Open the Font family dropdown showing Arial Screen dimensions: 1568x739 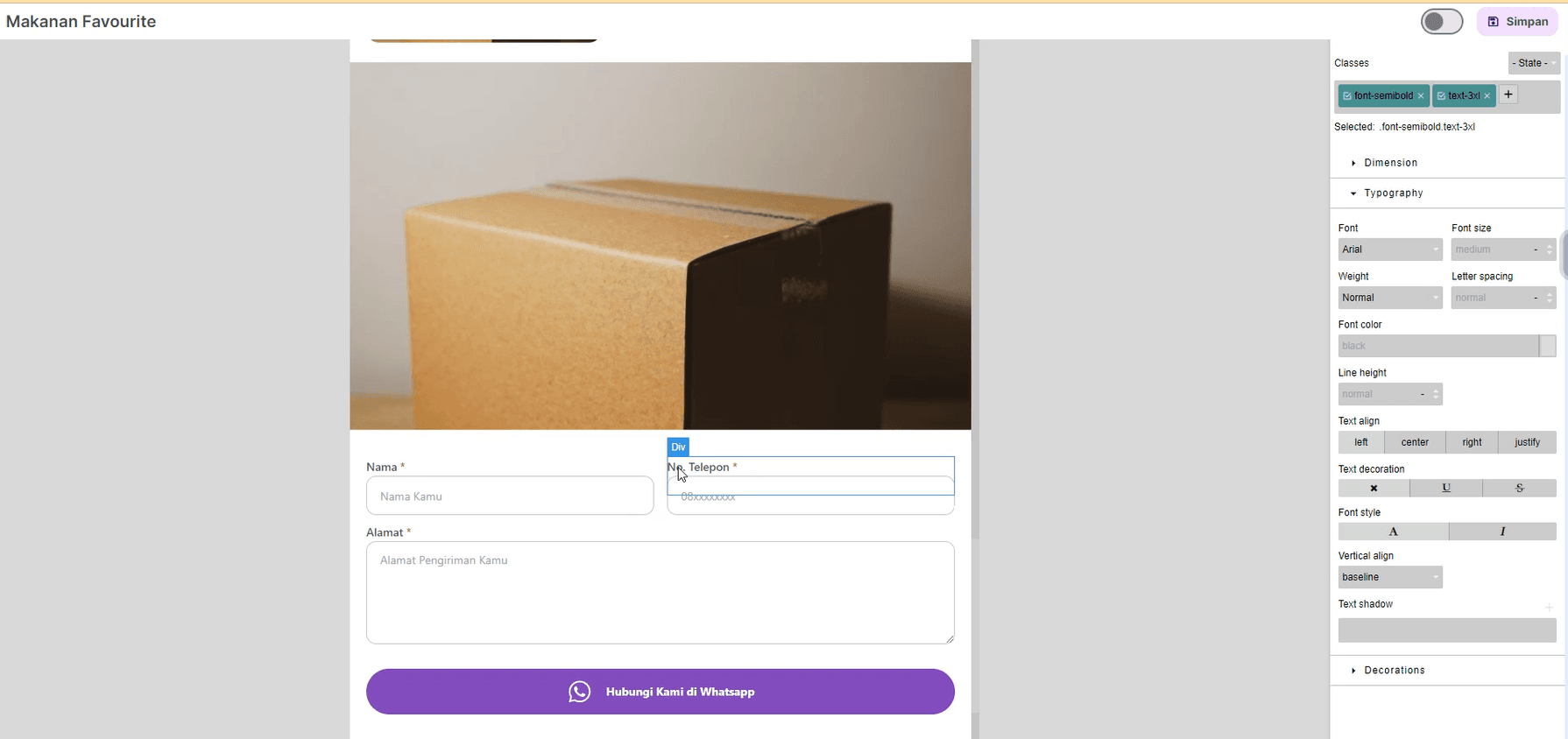[x=1389, y=250]
